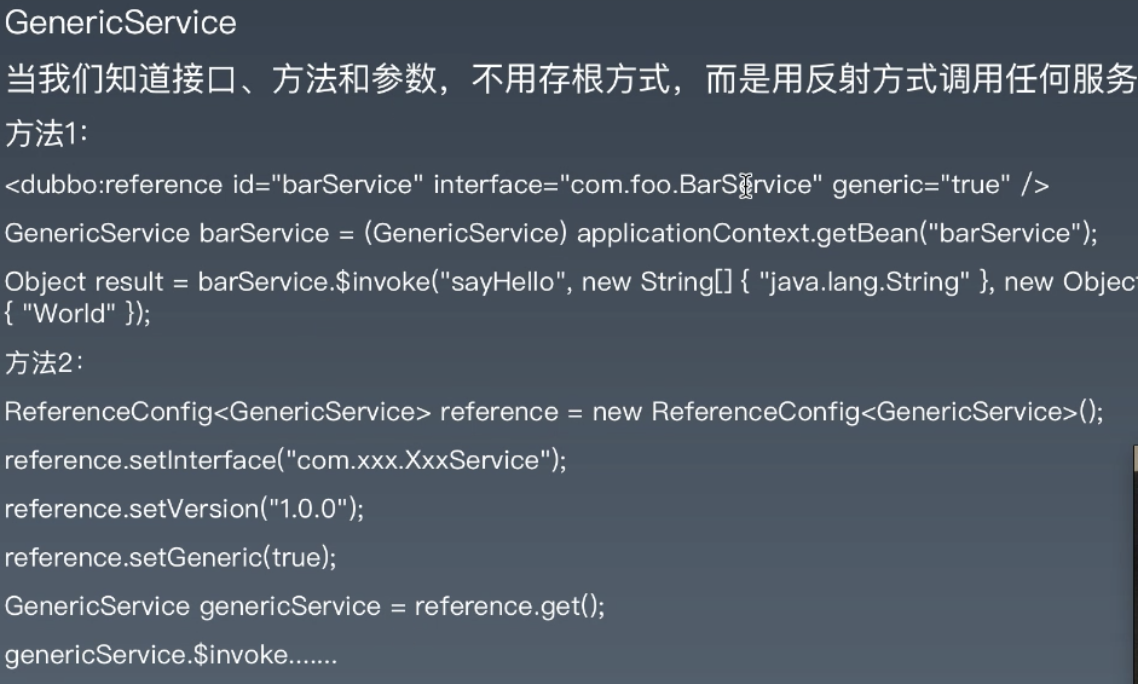Click the vertical scrollbar at the right edge
The height and width of the screenshot is (684, 1138).
1135,566
